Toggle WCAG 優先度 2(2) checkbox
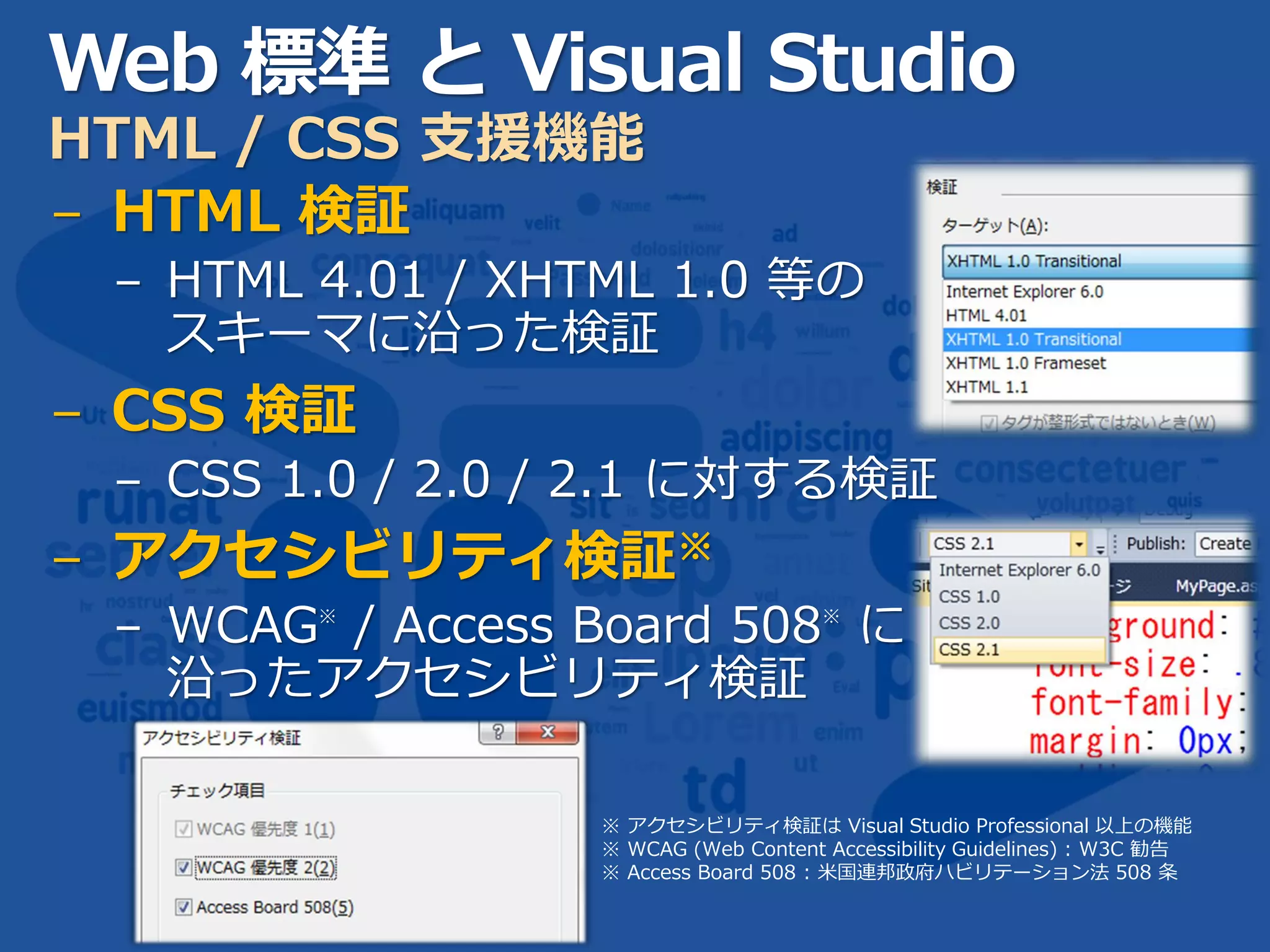This screenshot has height=952, width=1270. pyautogui.click(x=184, y=867)
